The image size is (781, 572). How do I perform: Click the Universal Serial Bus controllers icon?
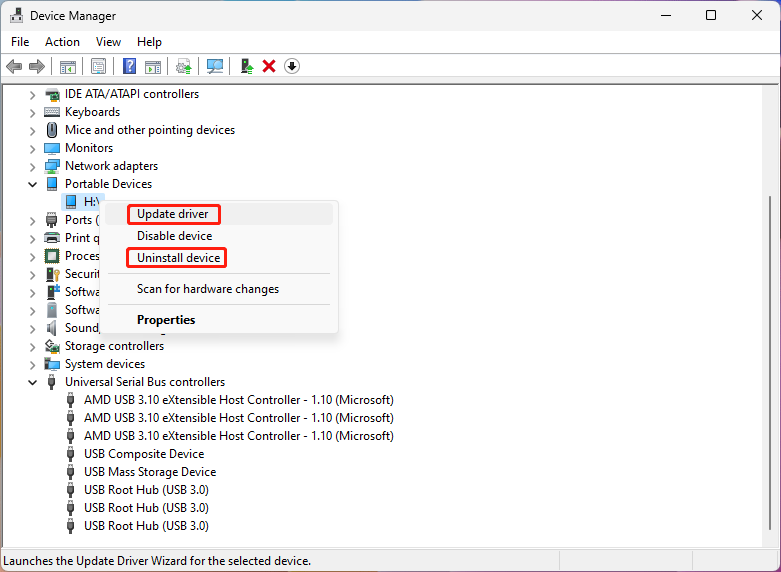(51, 382)
